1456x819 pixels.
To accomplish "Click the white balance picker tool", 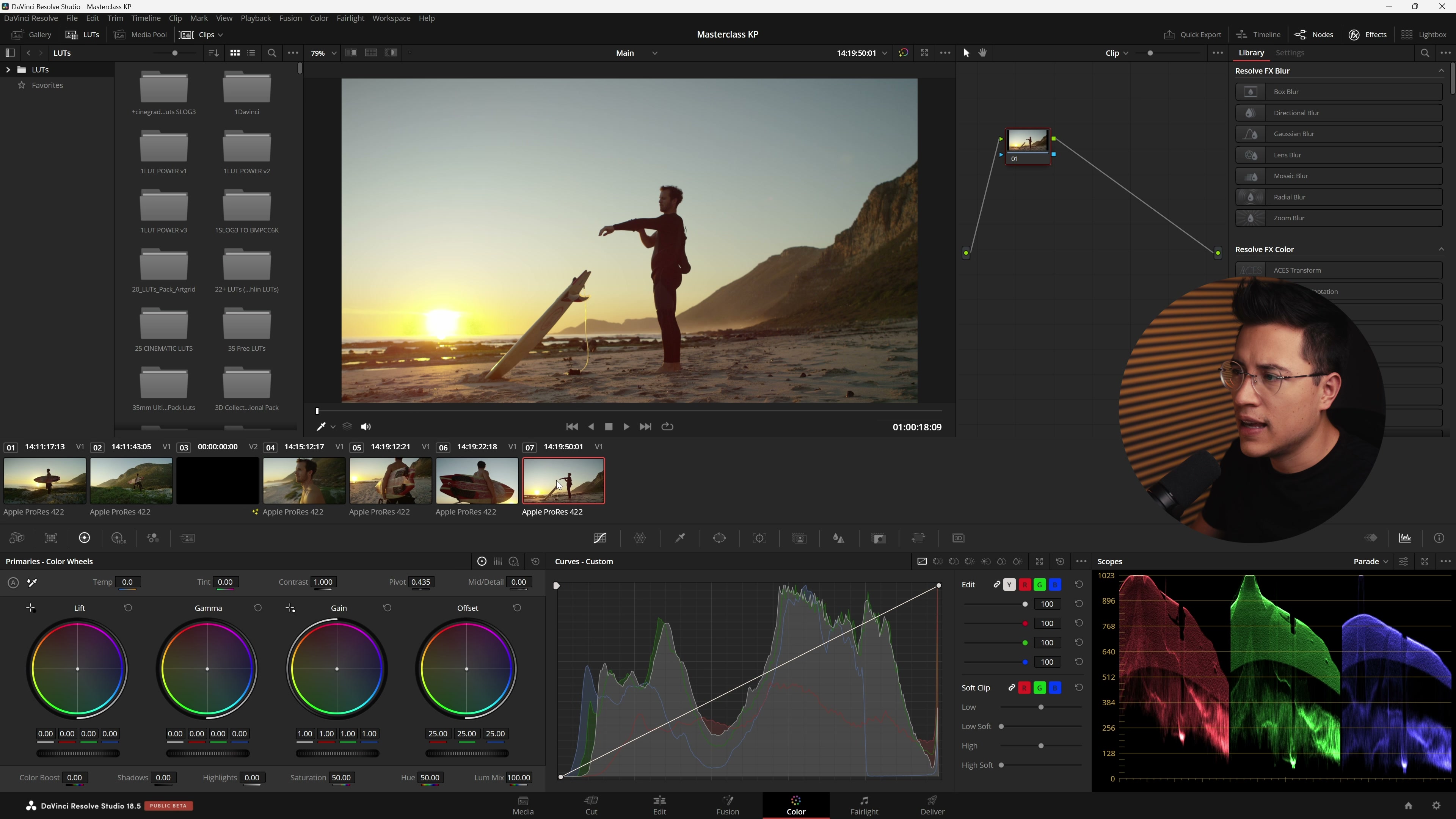I will [x=32, y=582].
